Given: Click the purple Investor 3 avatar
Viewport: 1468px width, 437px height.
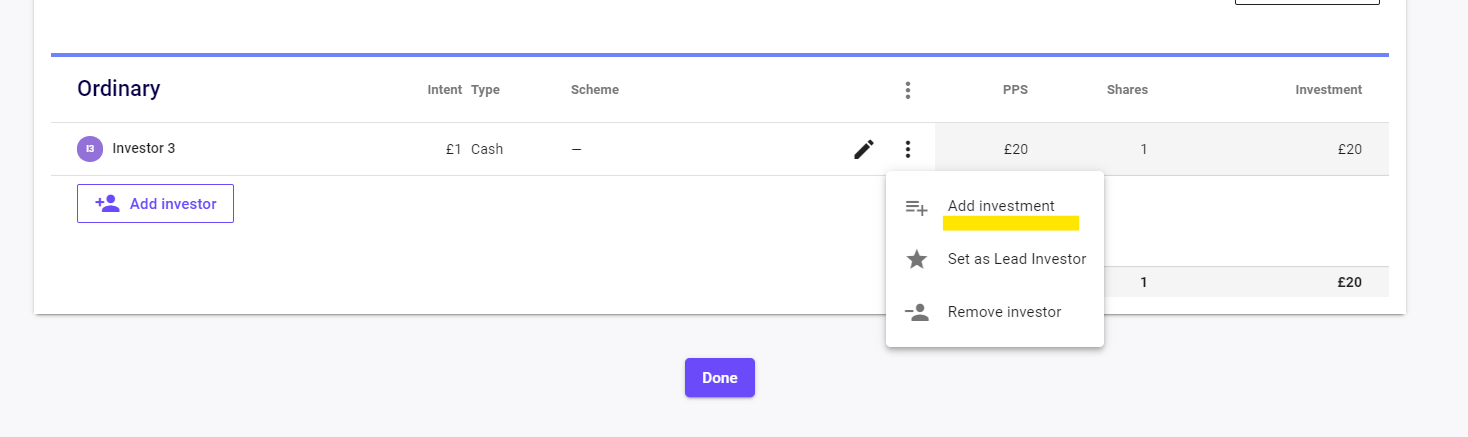Looking at the screenshot, I should [90, 149].
